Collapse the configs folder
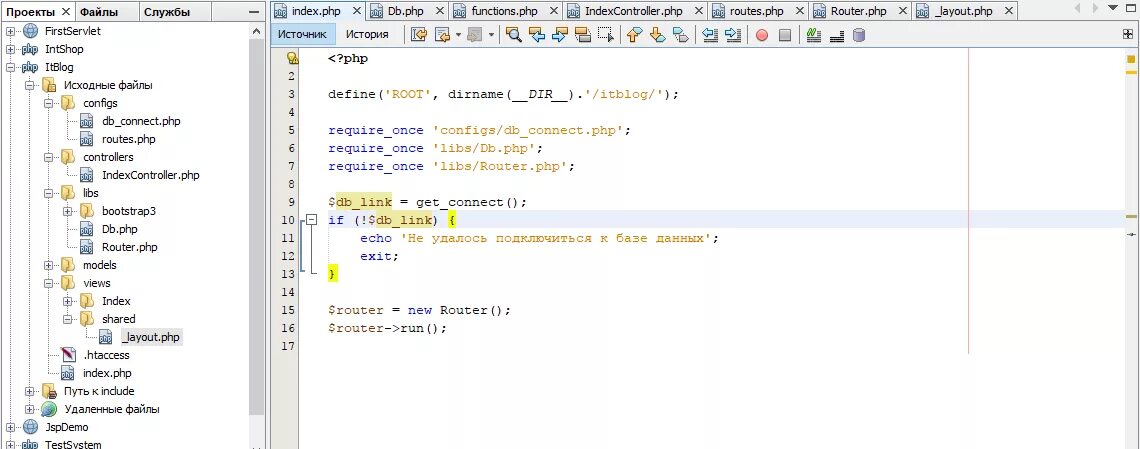This screenshot has width=1140, height=449. [49, 103]
